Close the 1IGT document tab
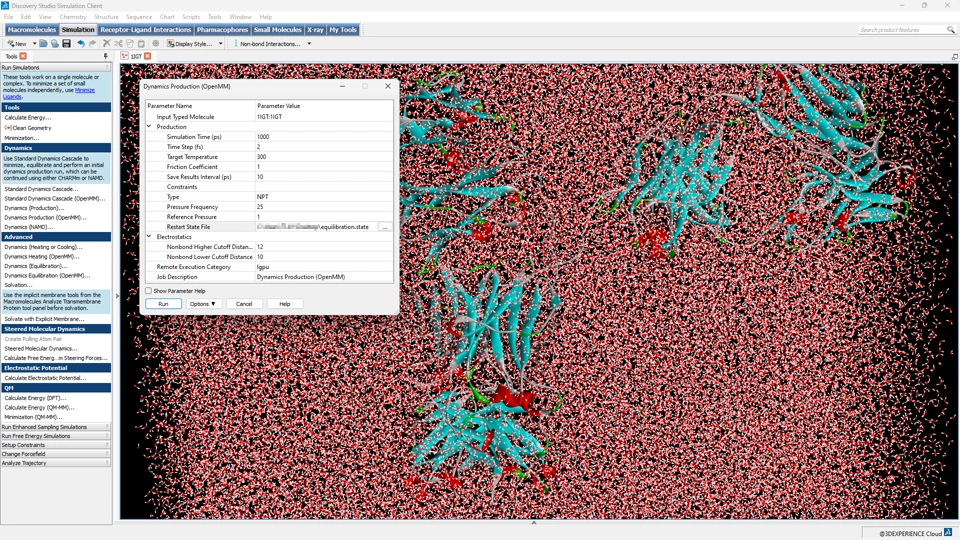Viewport: 960px width, 540px height. pos(148,56)
